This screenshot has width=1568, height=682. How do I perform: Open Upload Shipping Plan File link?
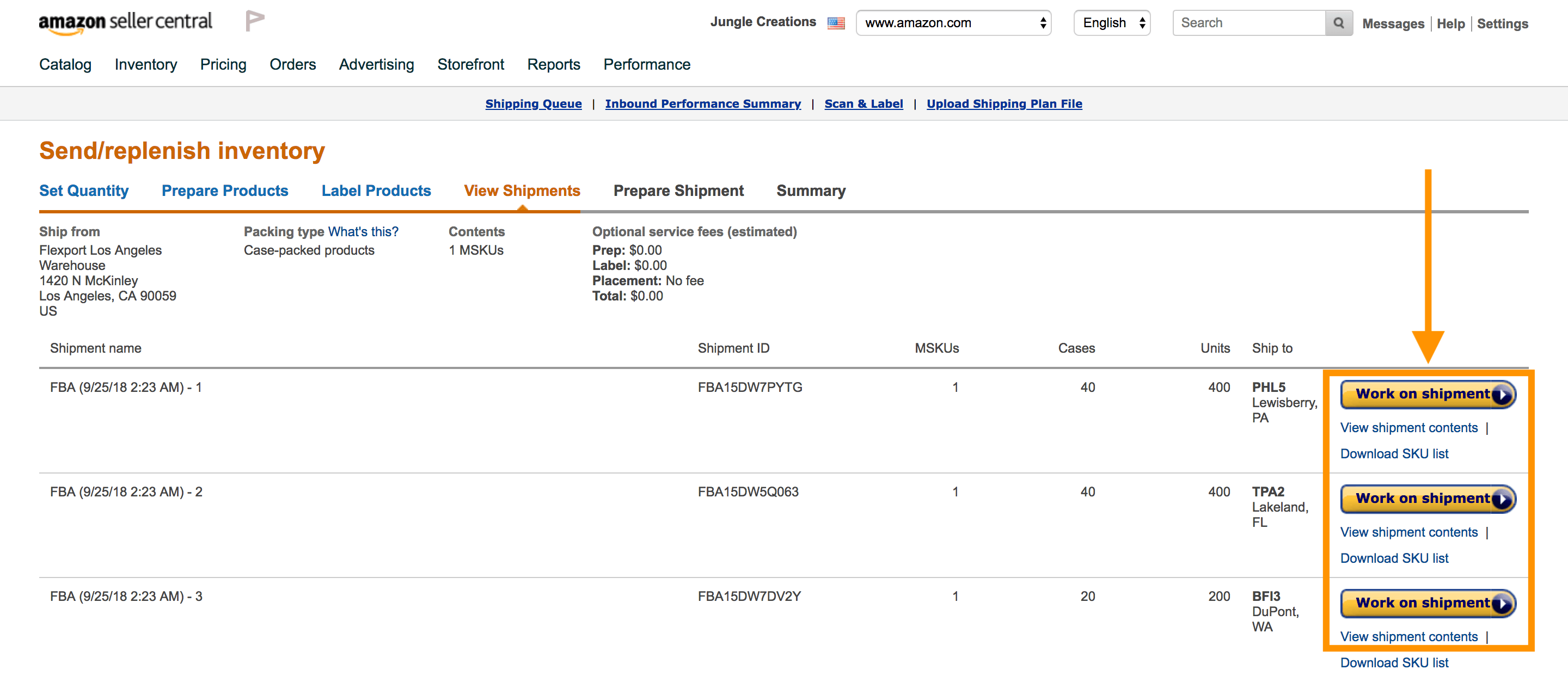tap(1004, 104)
